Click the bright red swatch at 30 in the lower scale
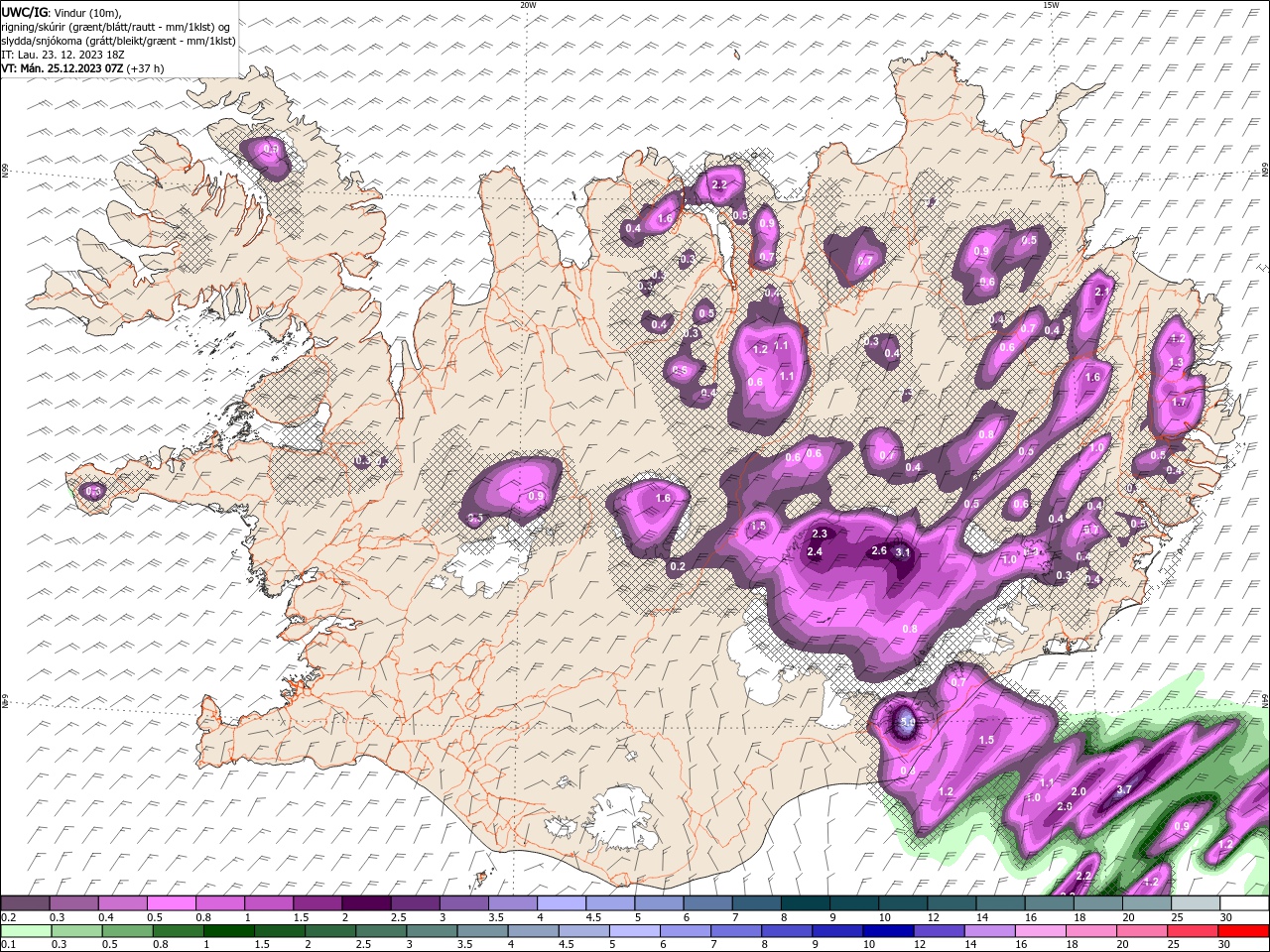The image size is (1270, 952). (1242, 930)
